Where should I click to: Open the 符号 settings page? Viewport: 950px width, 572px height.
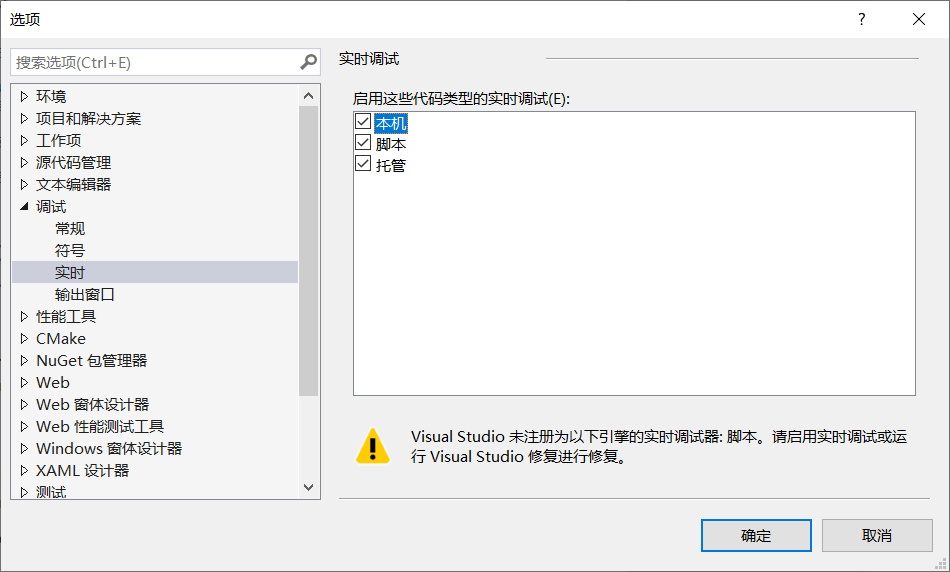click(70, 250)
